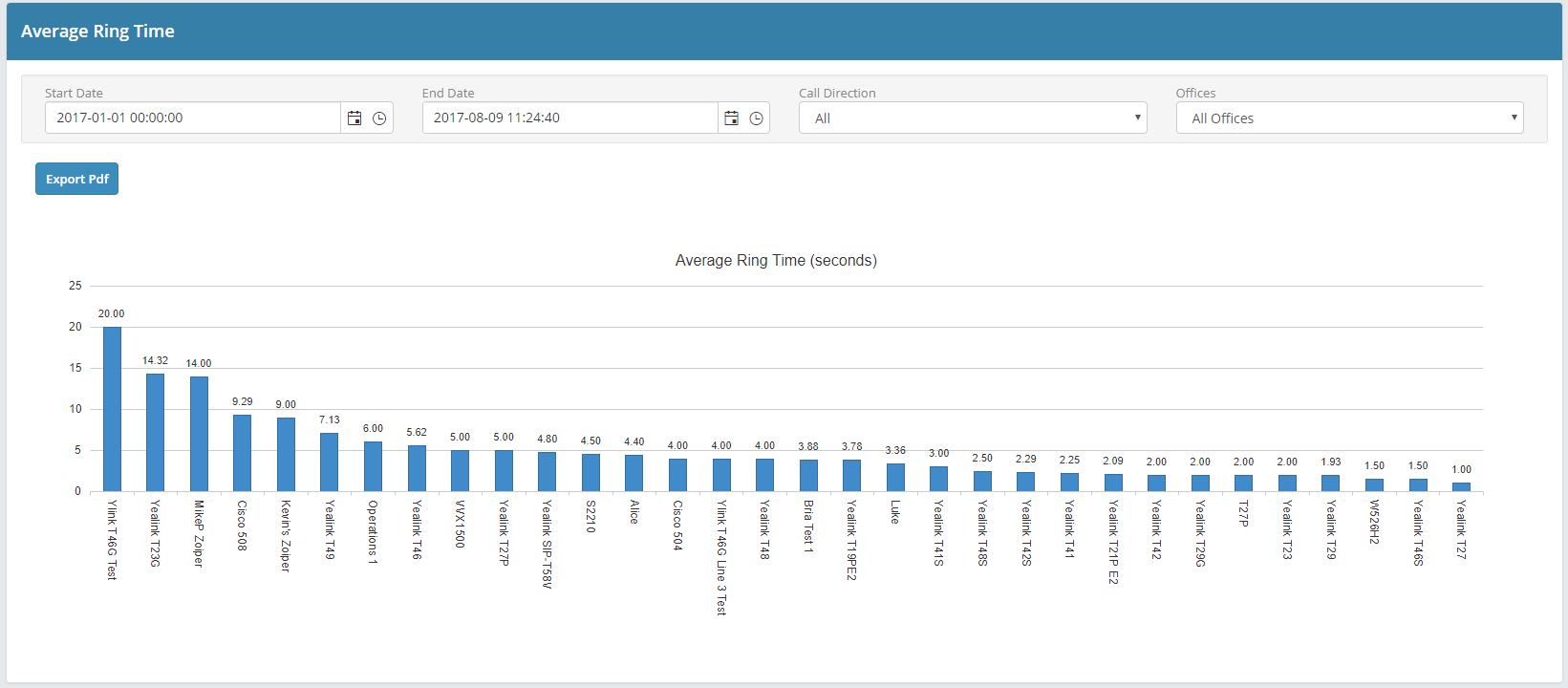Click the Yealink T49 bar
This screenshot has width=1568, height=688.
pyautogui.click(x=330, y=462)
